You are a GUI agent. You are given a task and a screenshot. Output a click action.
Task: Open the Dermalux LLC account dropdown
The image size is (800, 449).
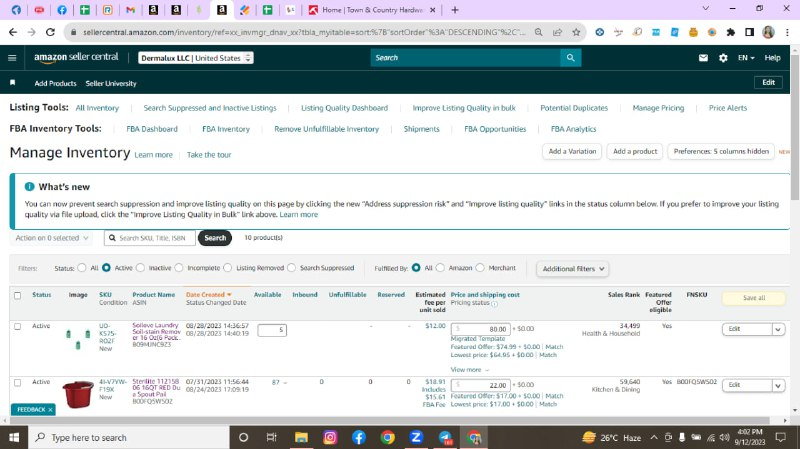coord(196,58)
